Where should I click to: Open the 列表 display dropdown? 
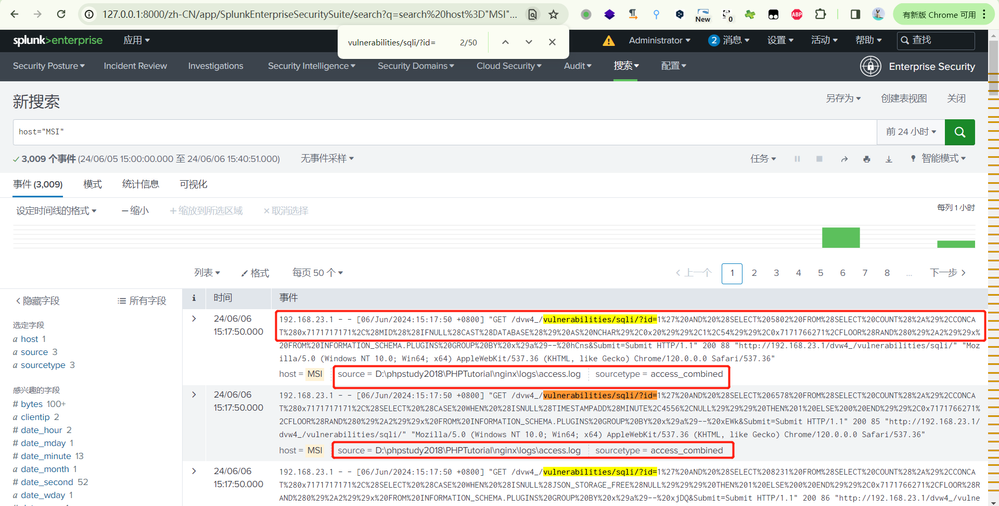coord(207,273)
